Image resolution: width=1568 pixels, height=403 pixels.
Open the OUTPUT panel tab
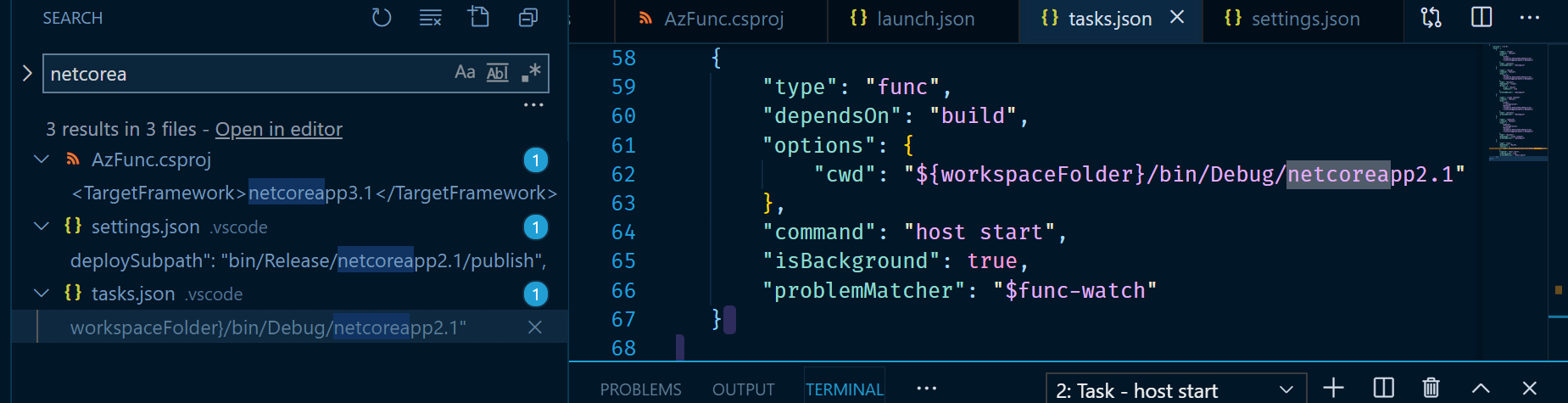click(744, 389)
